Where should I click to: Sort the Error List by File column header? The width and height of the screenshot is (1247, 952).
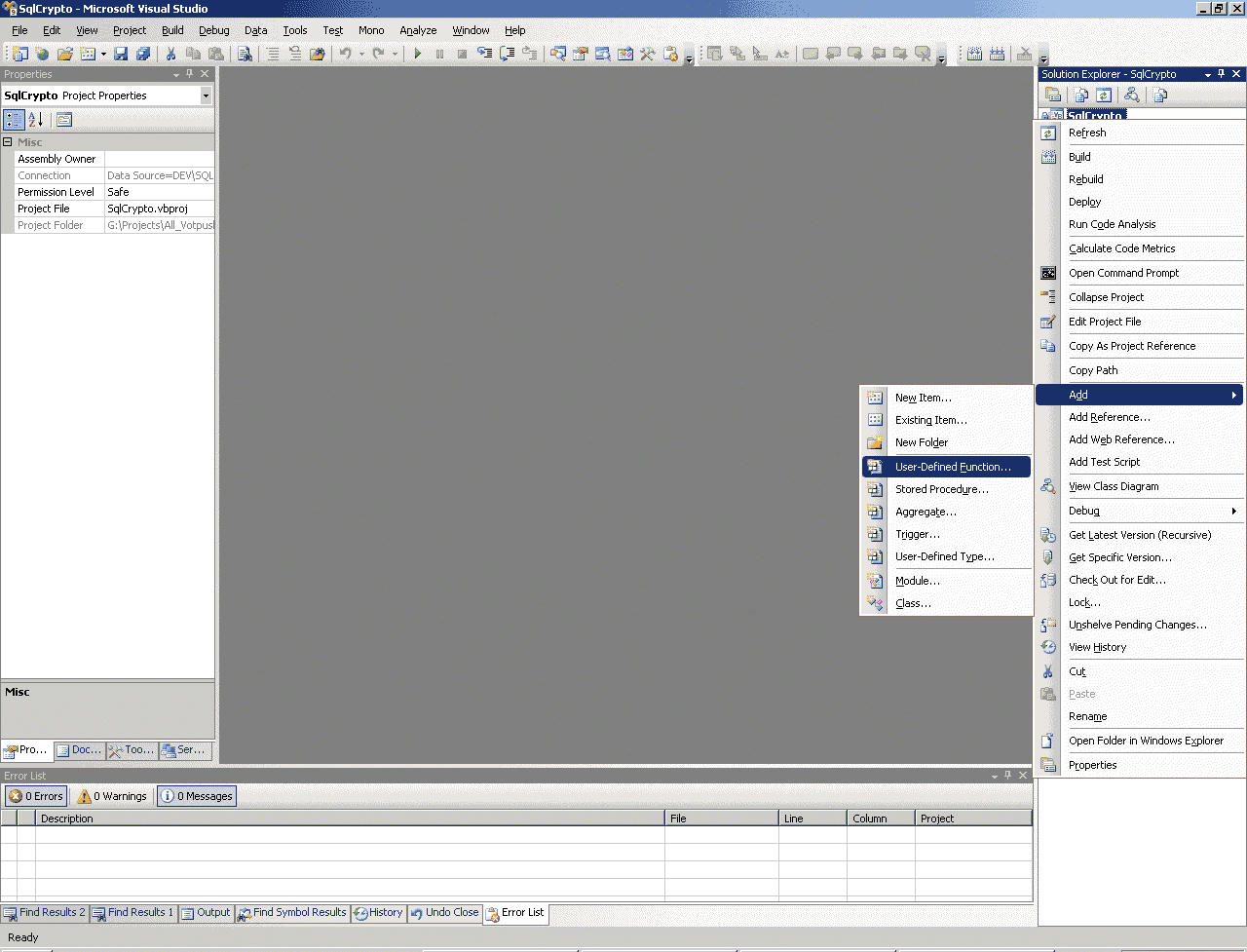(722, 819)
